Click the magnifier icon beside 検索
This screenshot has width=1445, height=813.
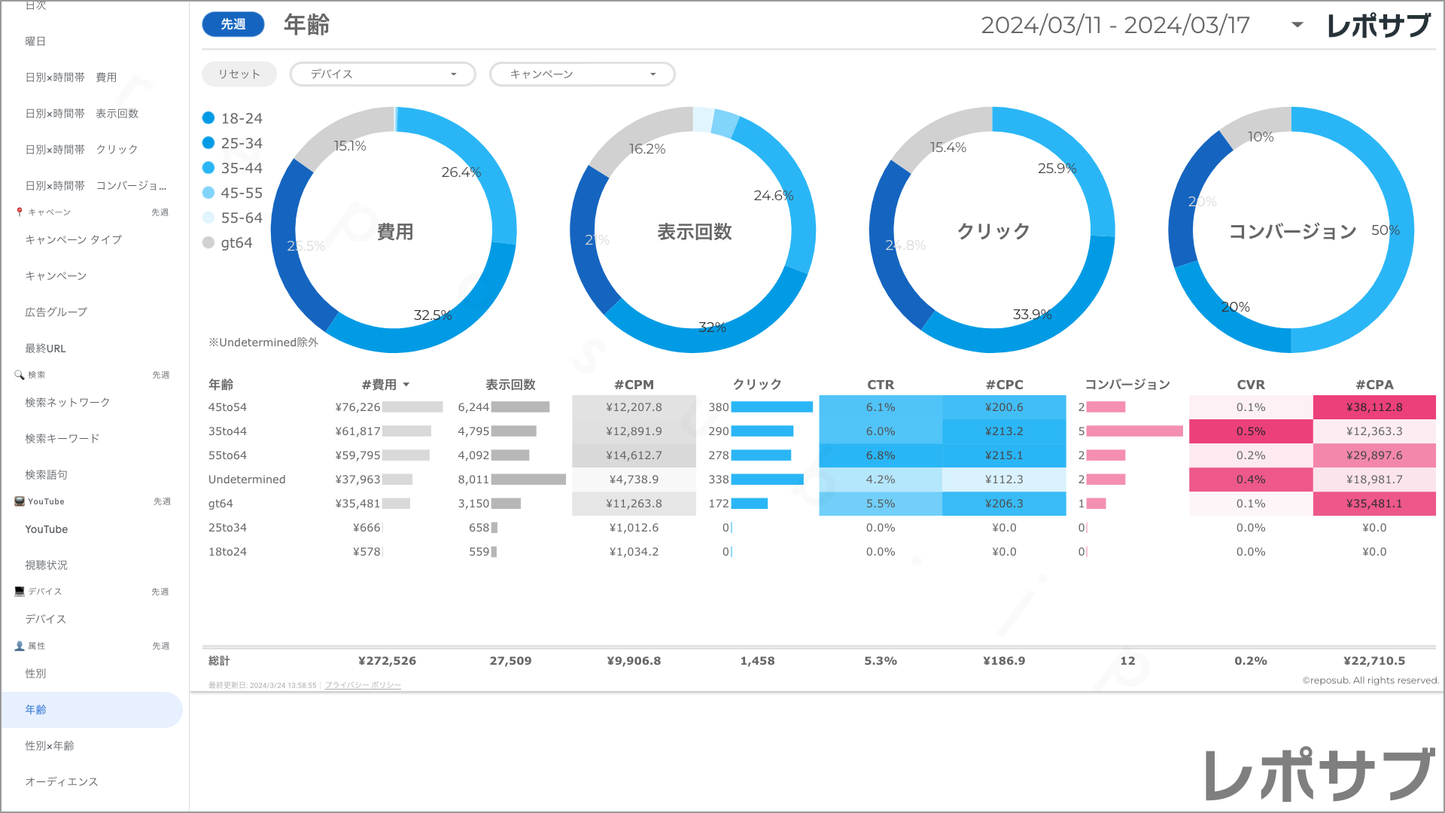pos(19,375)
